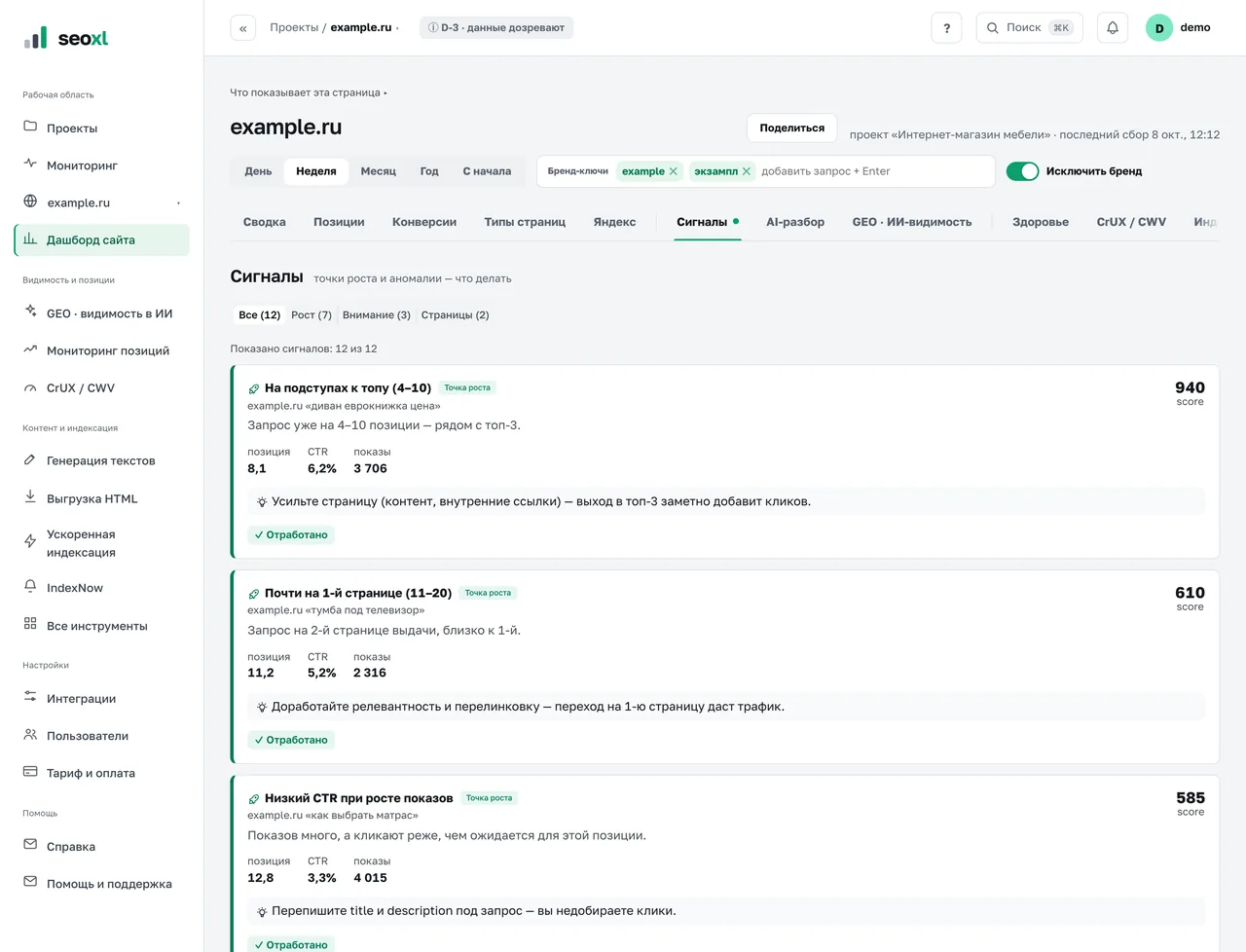Image resolution: width=1246 pixels, height=952 pixels.
Task: Toggle Отработано on the 'Низкий CTR' signal
Action: pos(291,944)
